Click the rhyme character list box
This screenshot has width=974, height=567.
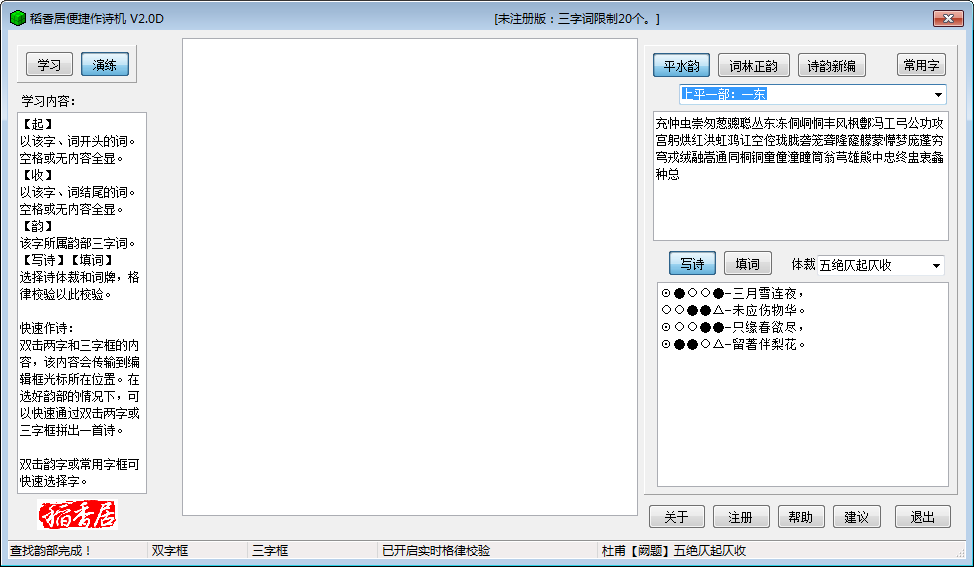pos(801,176)
